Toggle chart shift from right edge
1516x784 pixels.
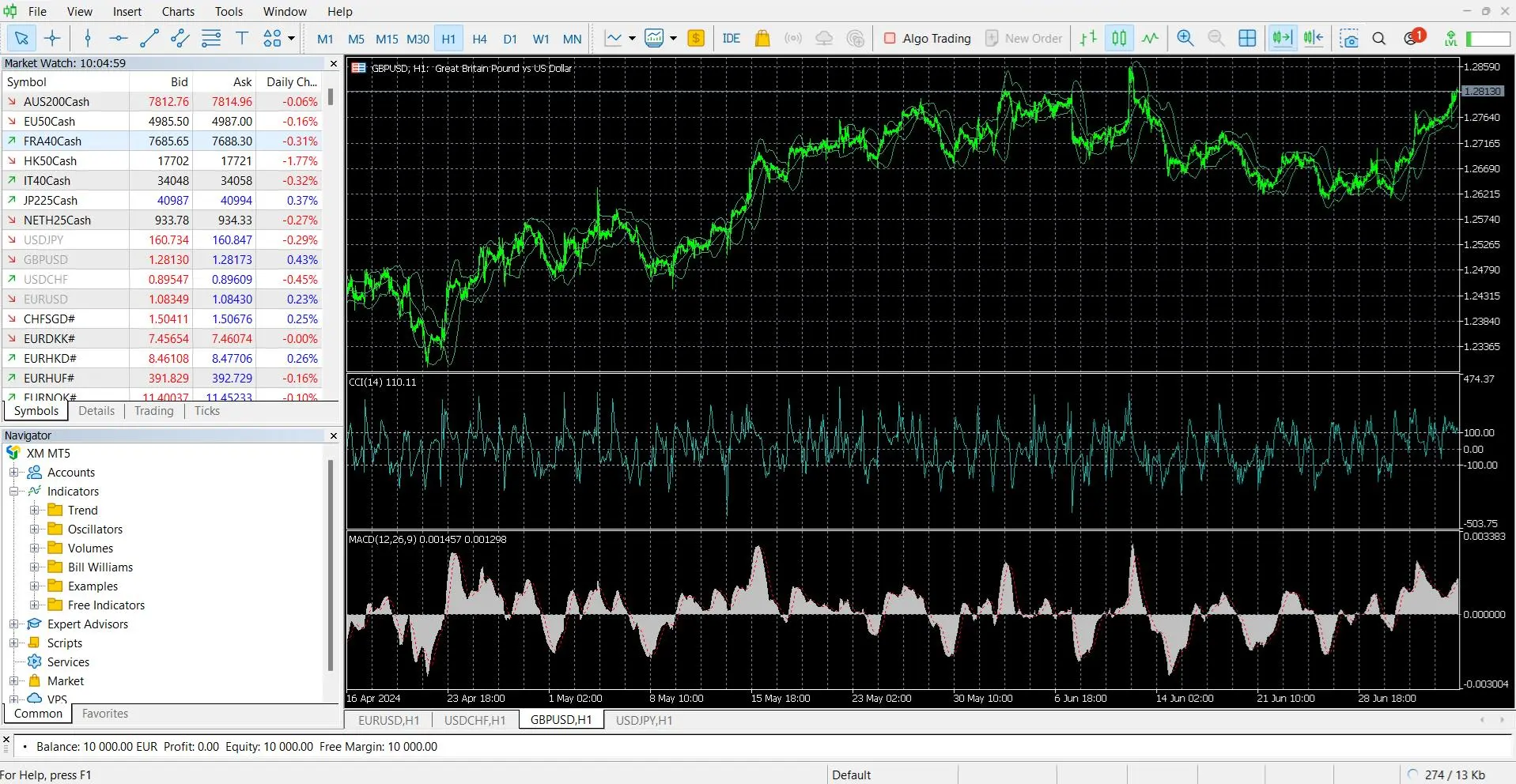coord(1314,38)
